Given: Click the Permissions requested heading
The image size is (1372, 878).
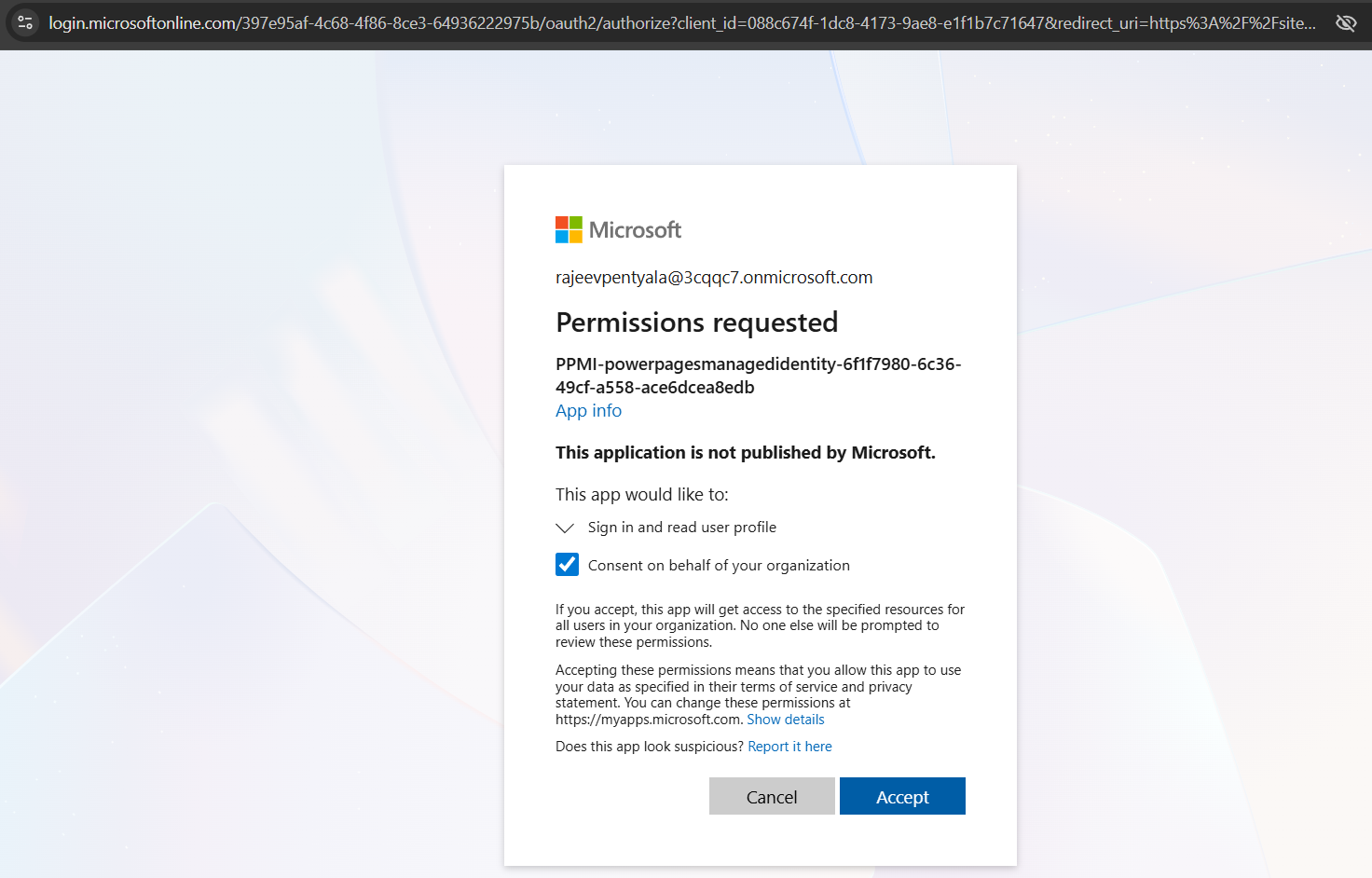Looking at the screenshot, I should (x=696, y=322).
